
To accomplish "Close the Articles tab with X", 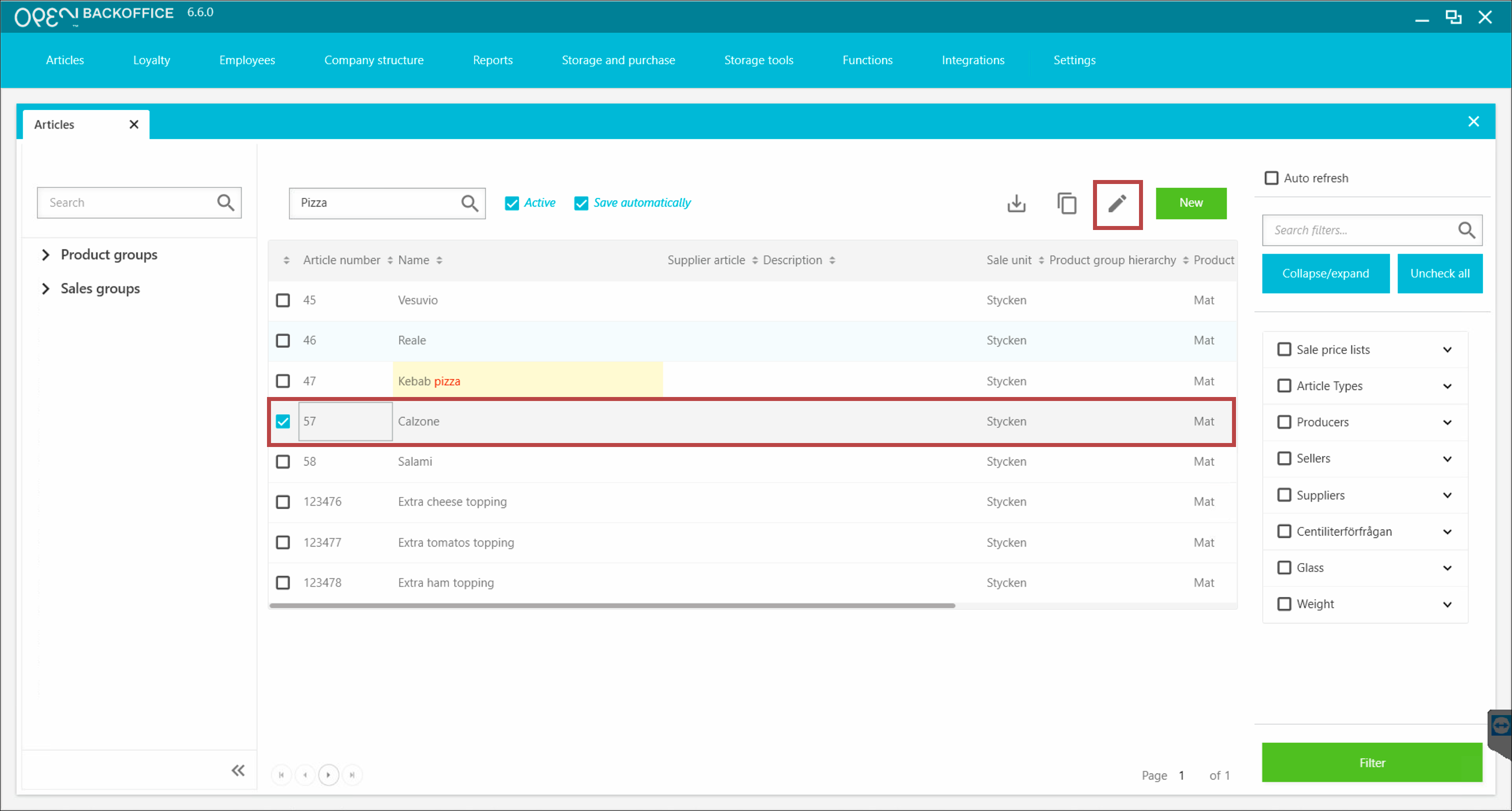I will [x=134, y=124].
